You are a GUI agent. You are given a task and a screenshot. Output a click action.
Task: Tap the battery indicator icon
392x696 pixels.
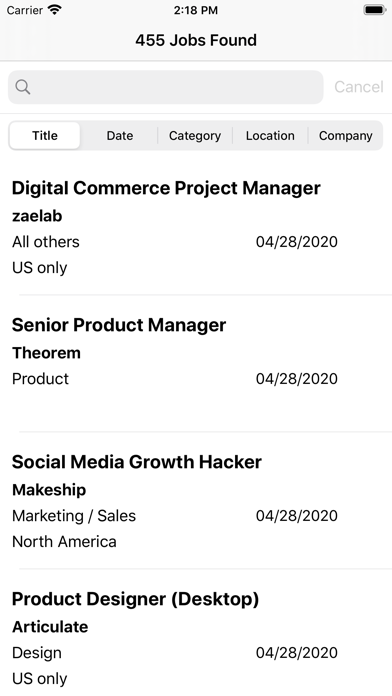coord(375,10)
